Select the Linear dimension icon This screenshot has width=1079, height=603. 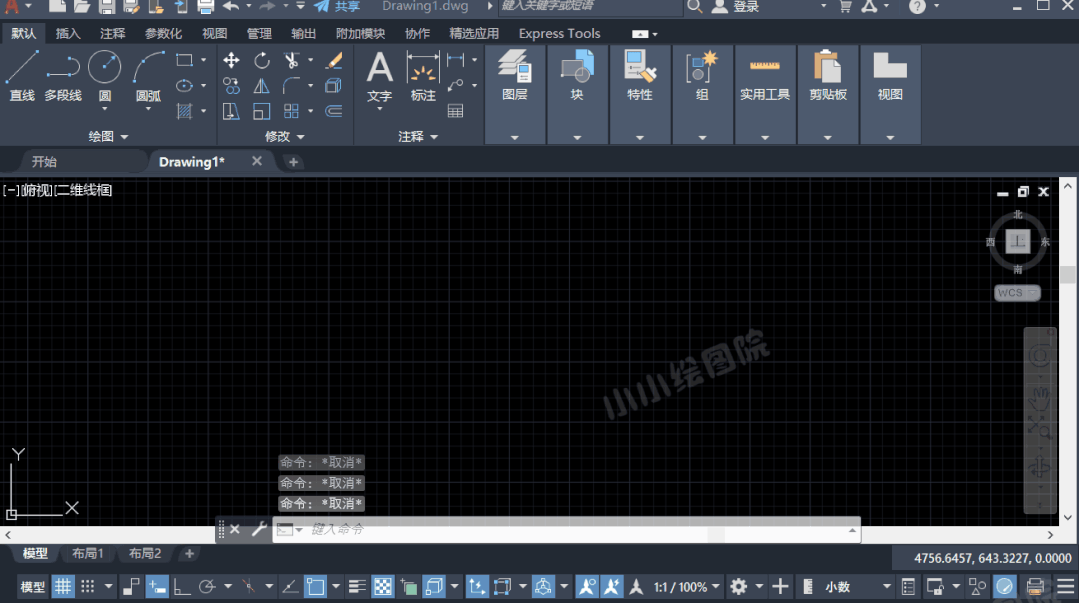[456, 60]
